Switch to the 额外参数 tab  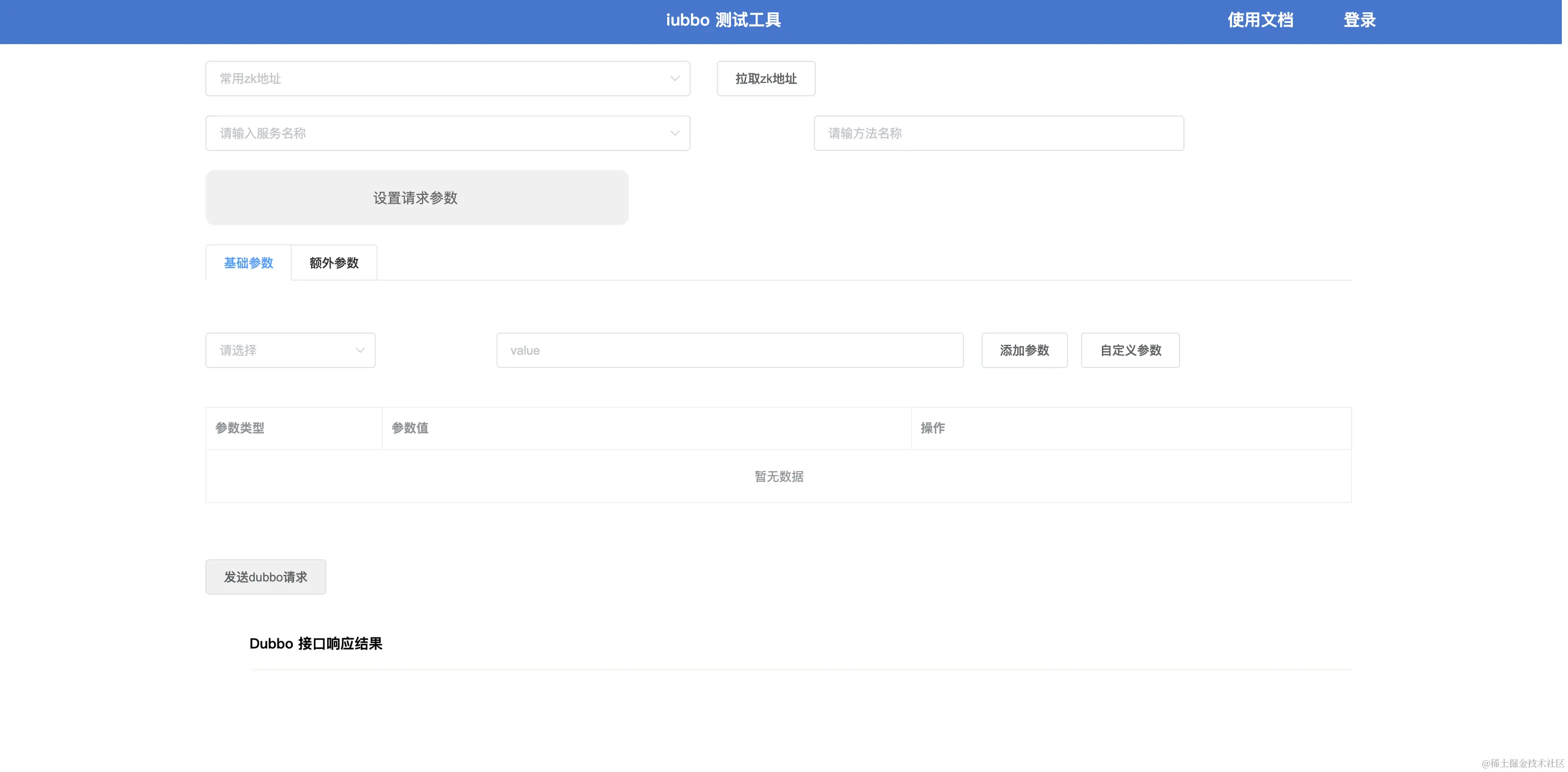coord(333,263)
